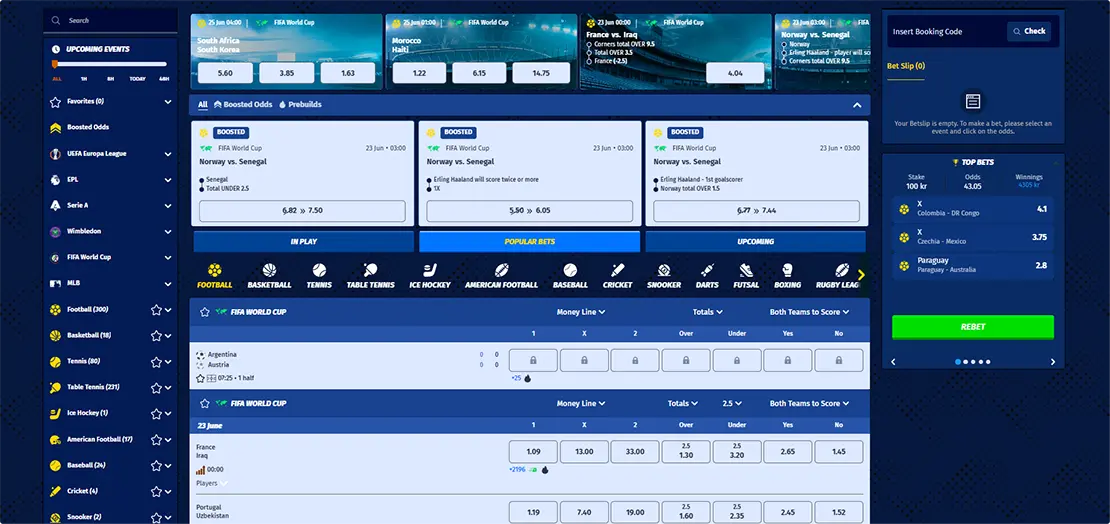
Task: Click the statistics icon under France Iraq
Action: click(x=200, y=469)
